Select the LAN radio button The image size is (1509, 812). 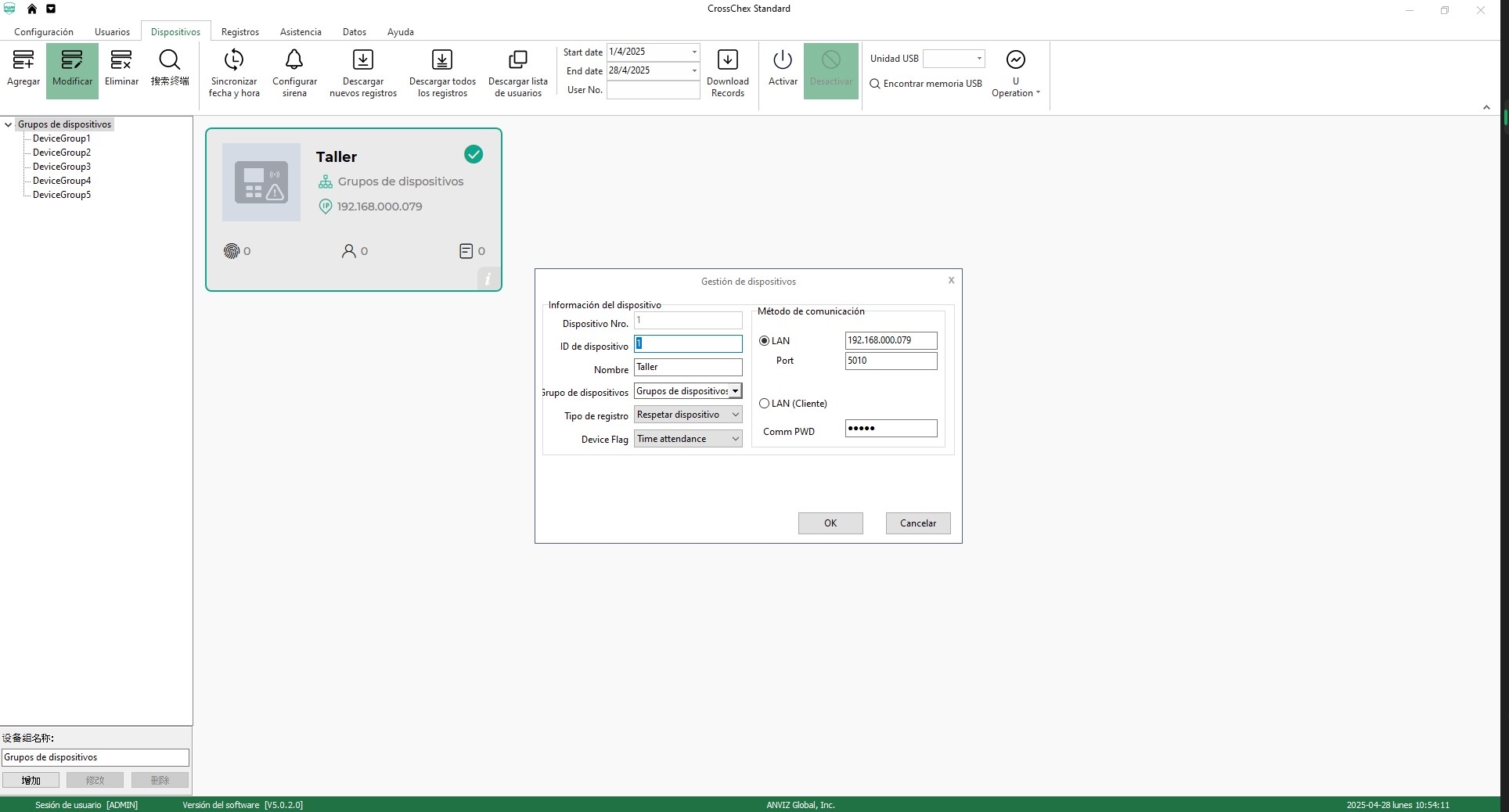765,341
